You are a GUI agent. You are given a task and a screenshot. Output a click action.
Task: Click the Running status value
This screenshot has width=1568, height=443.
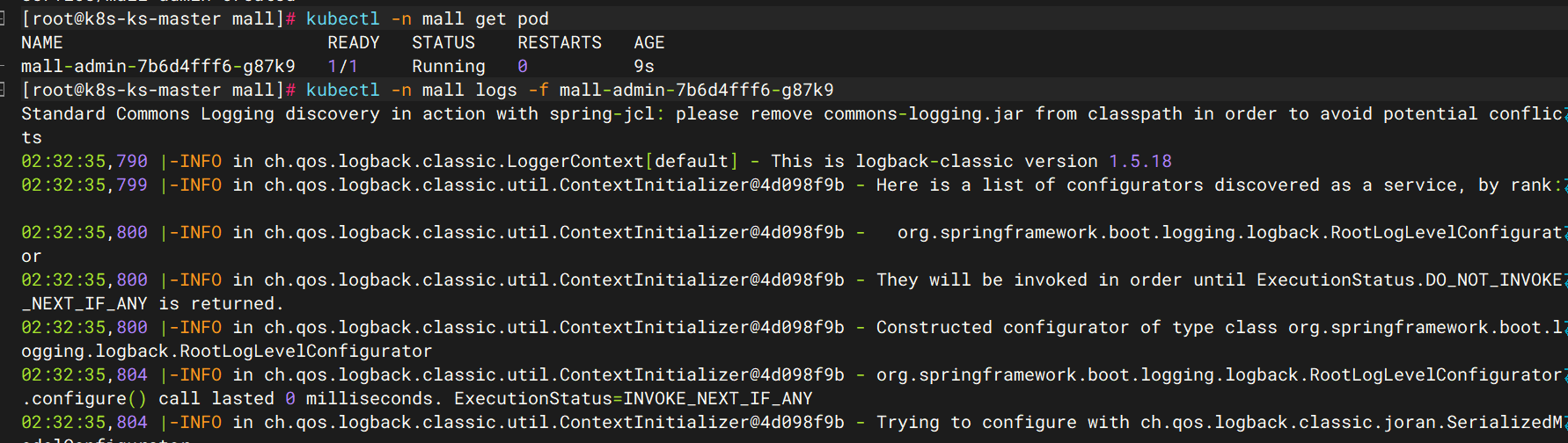tap(449, 67)
